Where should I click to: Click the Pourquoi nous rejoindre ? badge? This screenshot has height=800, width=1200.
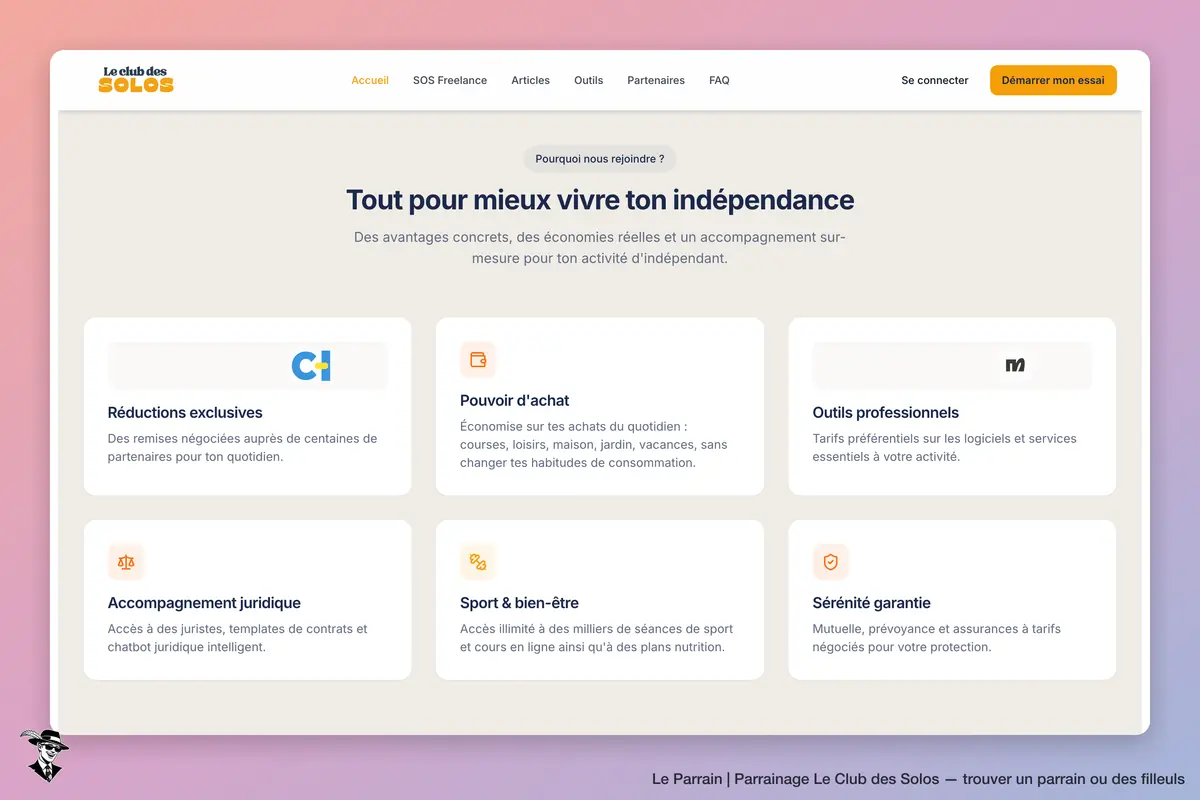pos(600,159)
